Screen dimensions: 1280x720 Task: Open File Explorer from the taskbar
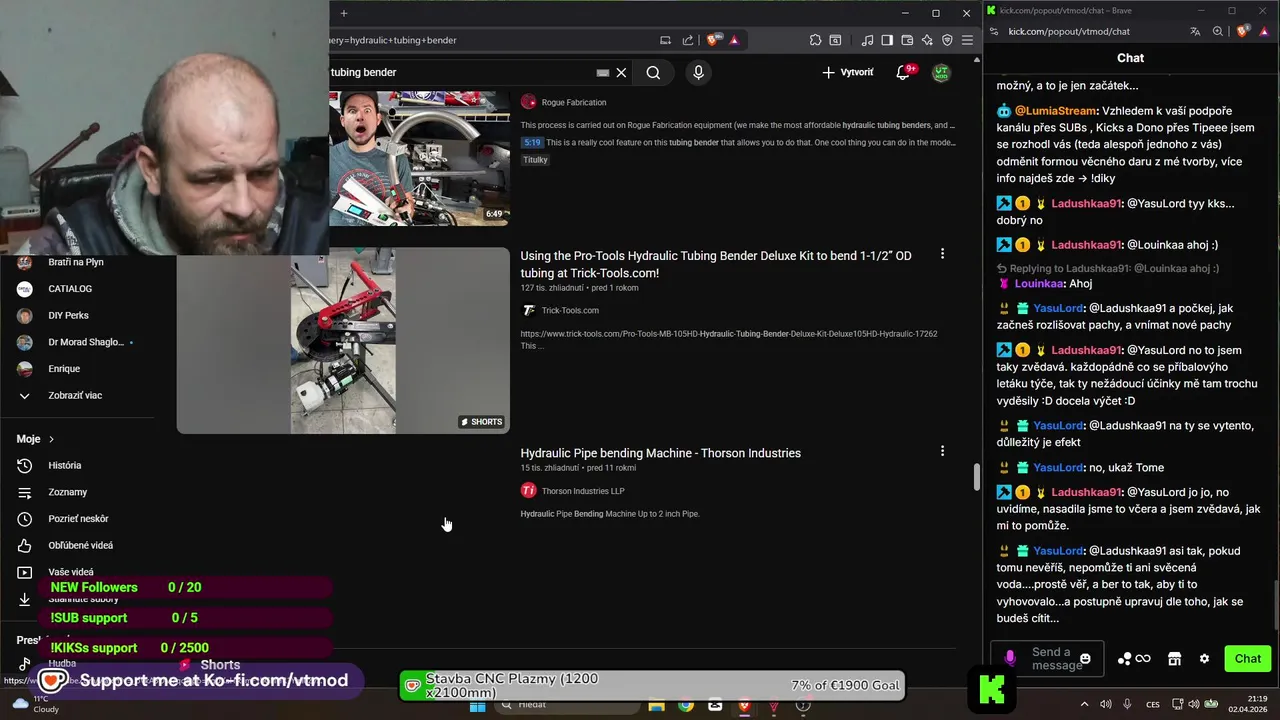point(656,705)
